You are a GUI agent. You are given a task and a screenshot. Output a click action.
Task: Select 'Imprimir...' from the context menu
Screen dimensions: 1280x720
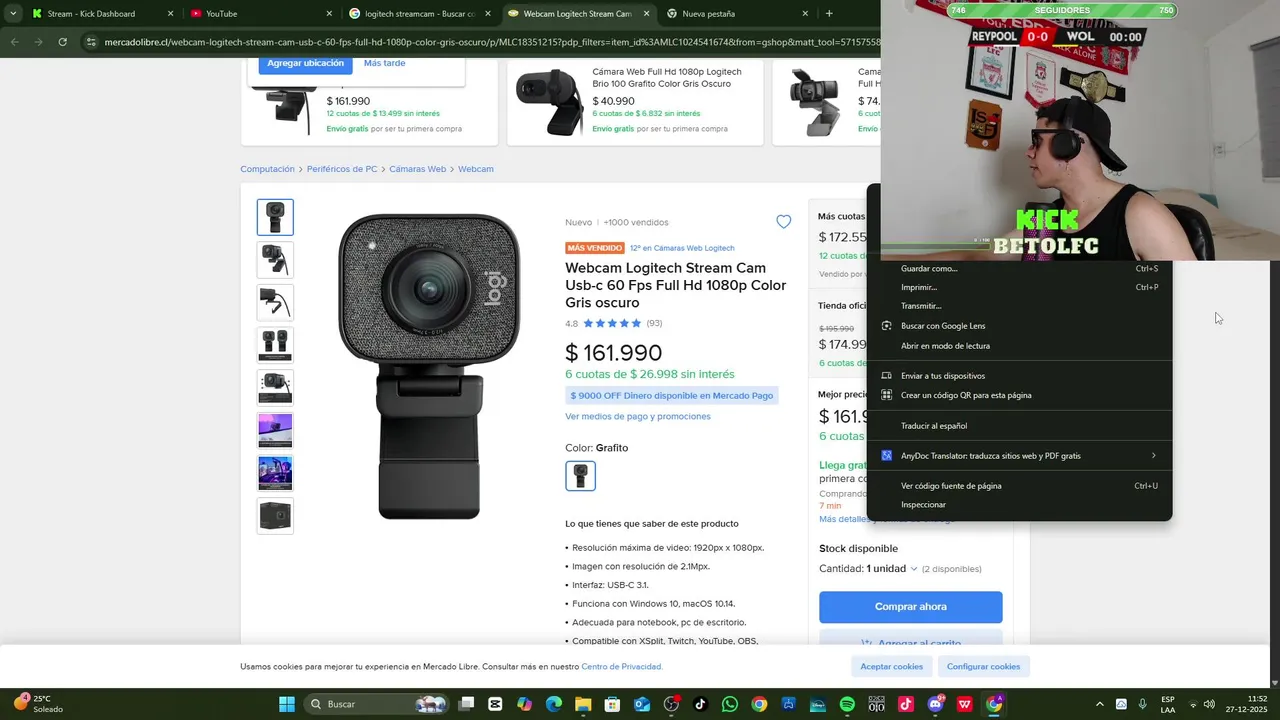[x=1020, y=287]
